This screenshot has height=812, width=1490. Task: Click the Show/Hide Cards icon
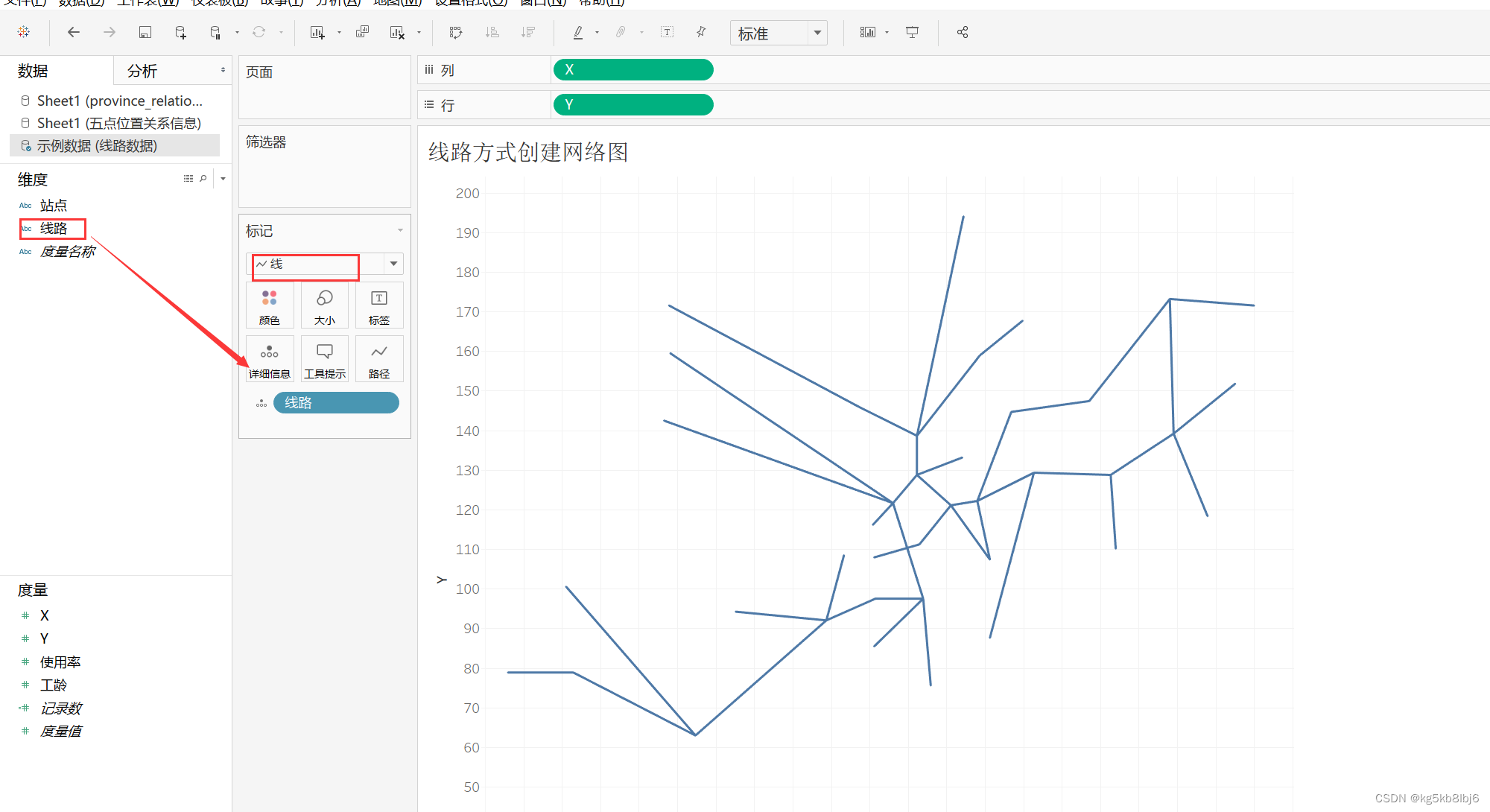[x=868, y=32]
